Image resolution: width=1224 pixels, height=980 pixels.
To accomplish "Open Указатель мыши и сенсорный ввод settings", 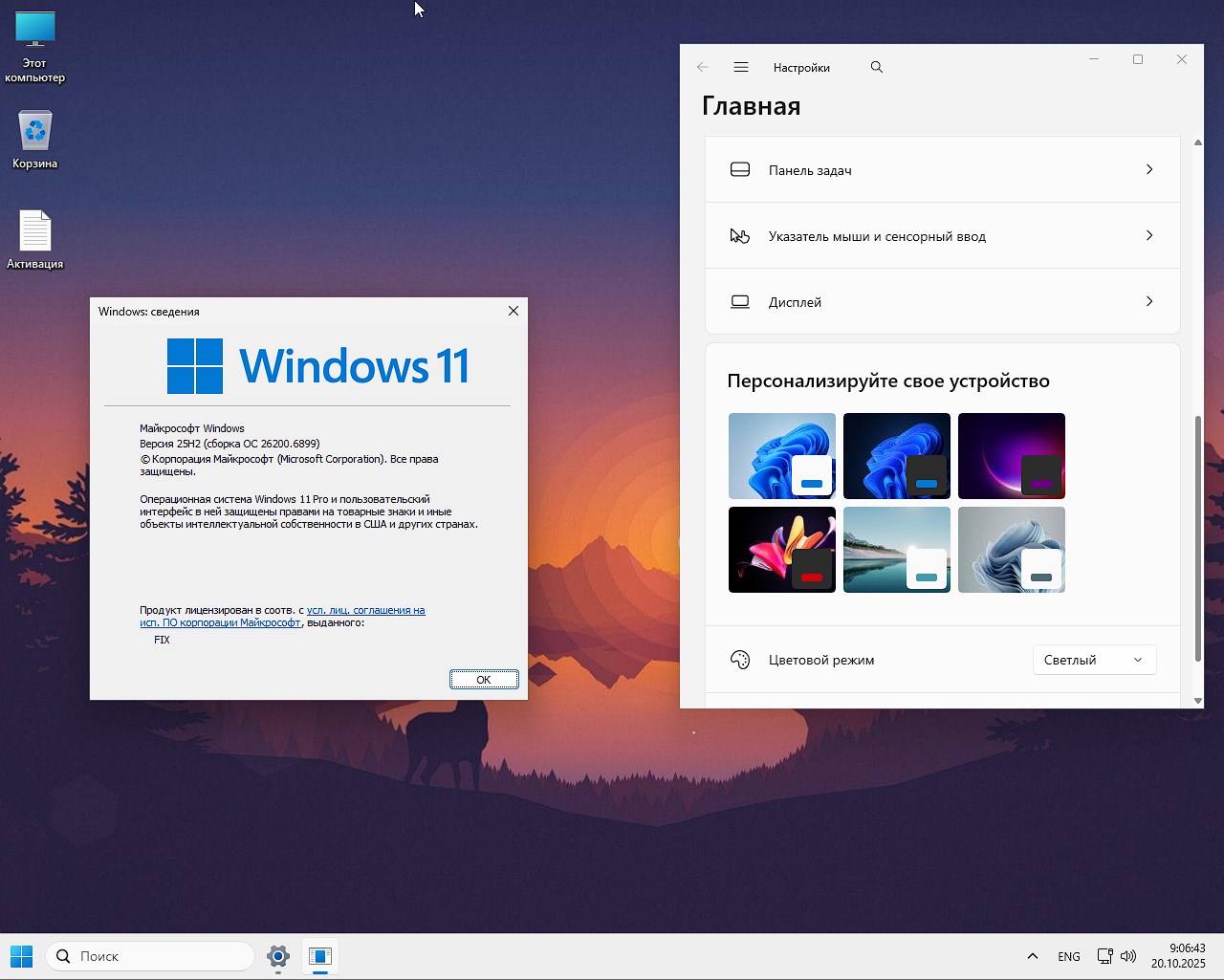I will pyautogui.click(x=942, y=236).
